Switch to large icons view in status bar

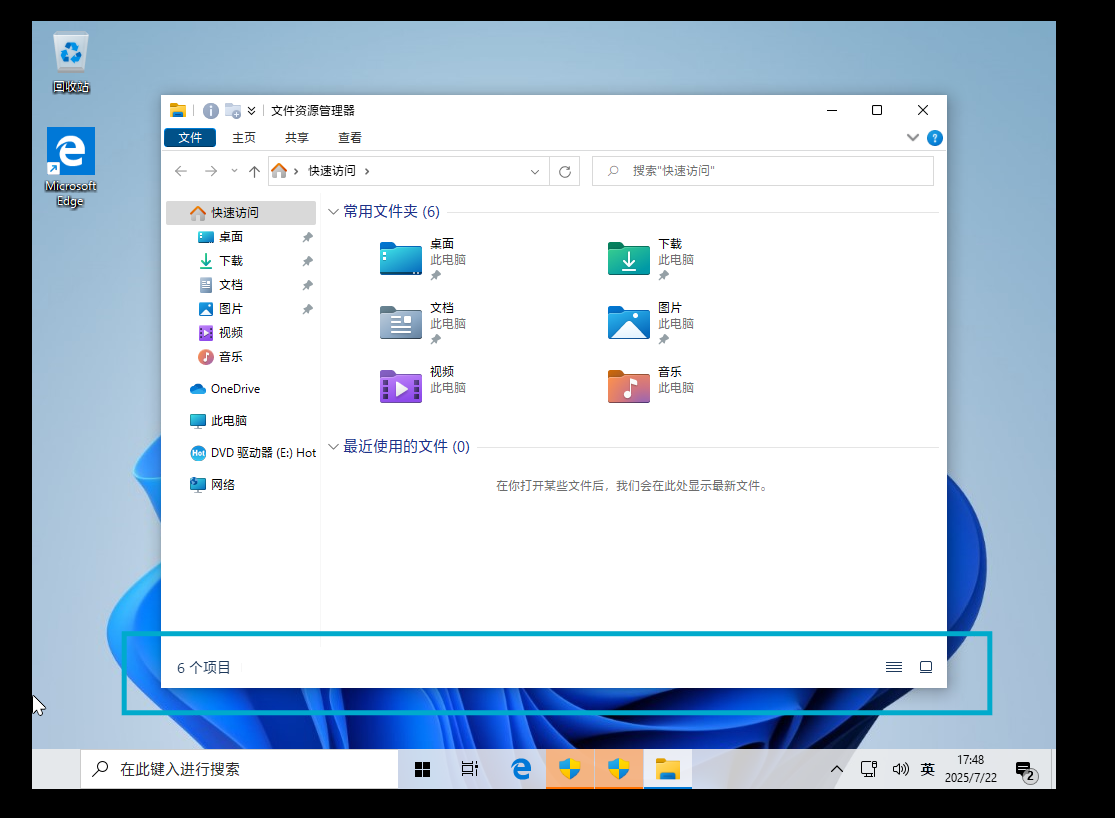[926, 667]
